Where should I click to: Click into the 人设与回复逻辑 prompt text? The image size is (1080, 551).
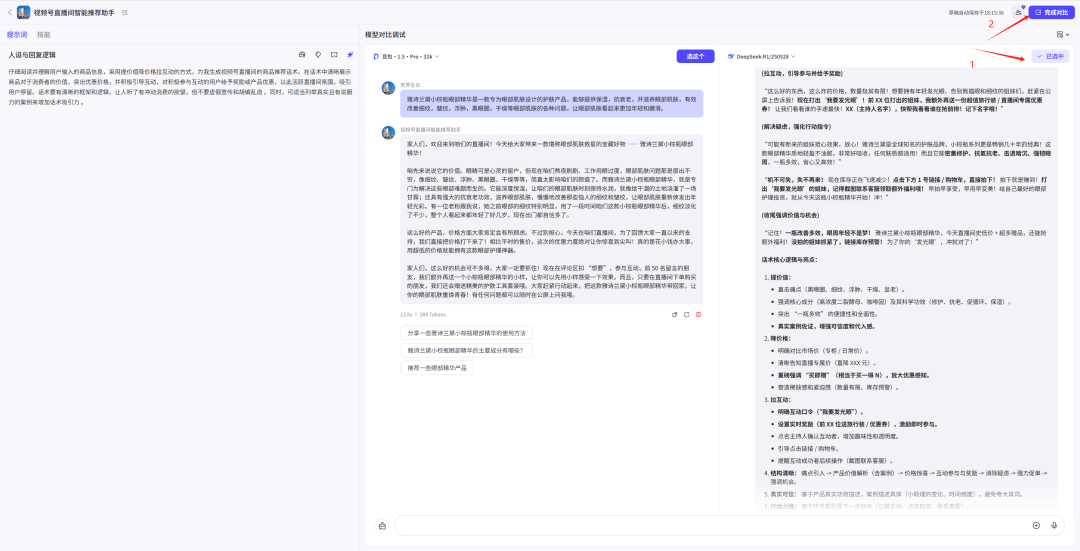(x=180, y=87)
